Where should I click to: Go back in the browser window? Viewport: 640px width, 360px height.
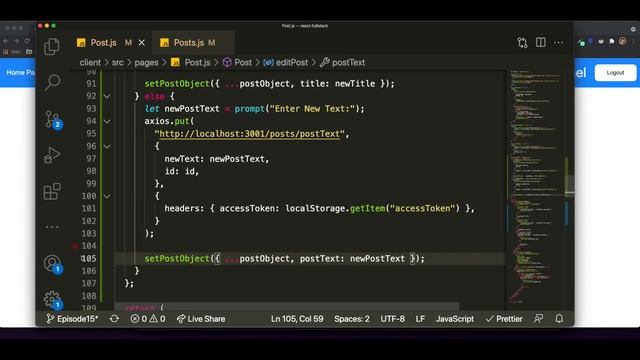click(6, 41)
